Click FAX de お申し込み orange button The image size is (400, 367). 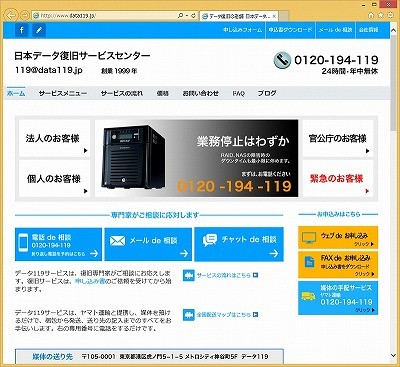tap(338, 265)
